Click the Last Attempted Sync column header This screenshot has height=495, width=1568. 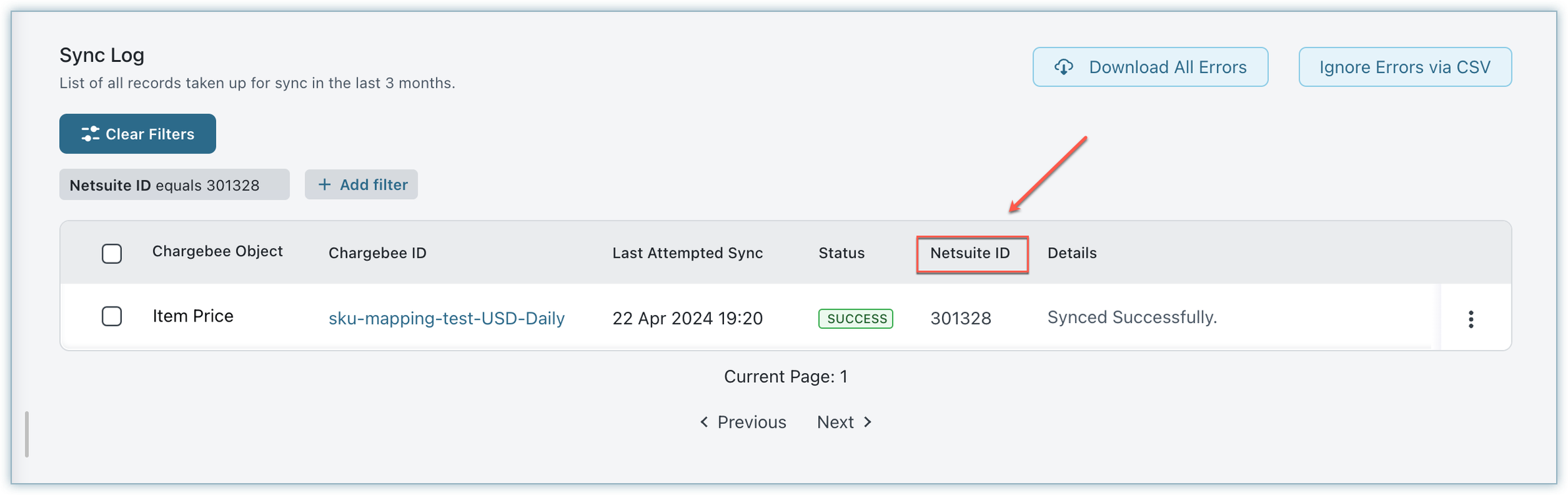687,253
